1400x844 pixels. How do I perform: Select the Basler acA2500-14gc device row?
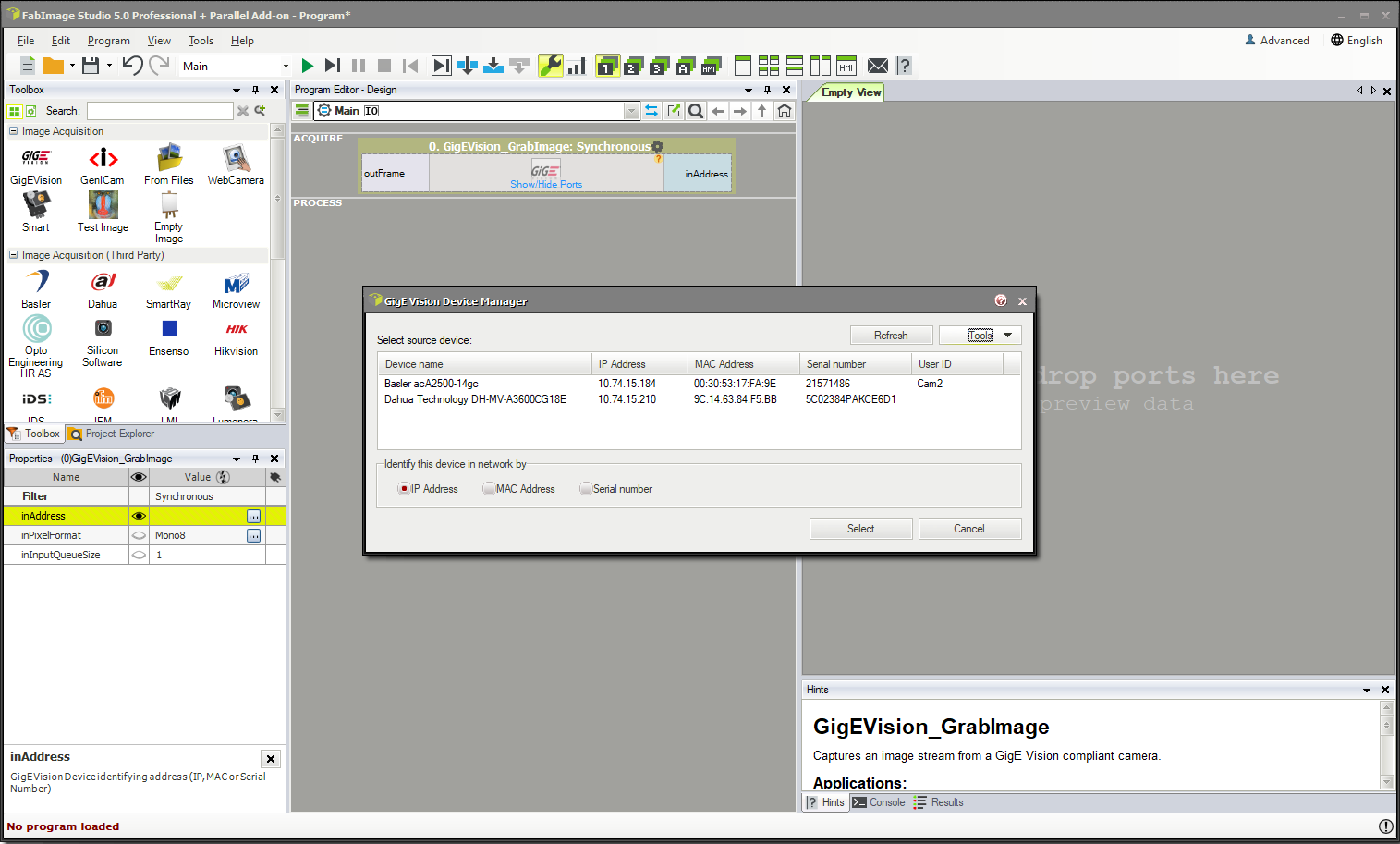(698, 384)
